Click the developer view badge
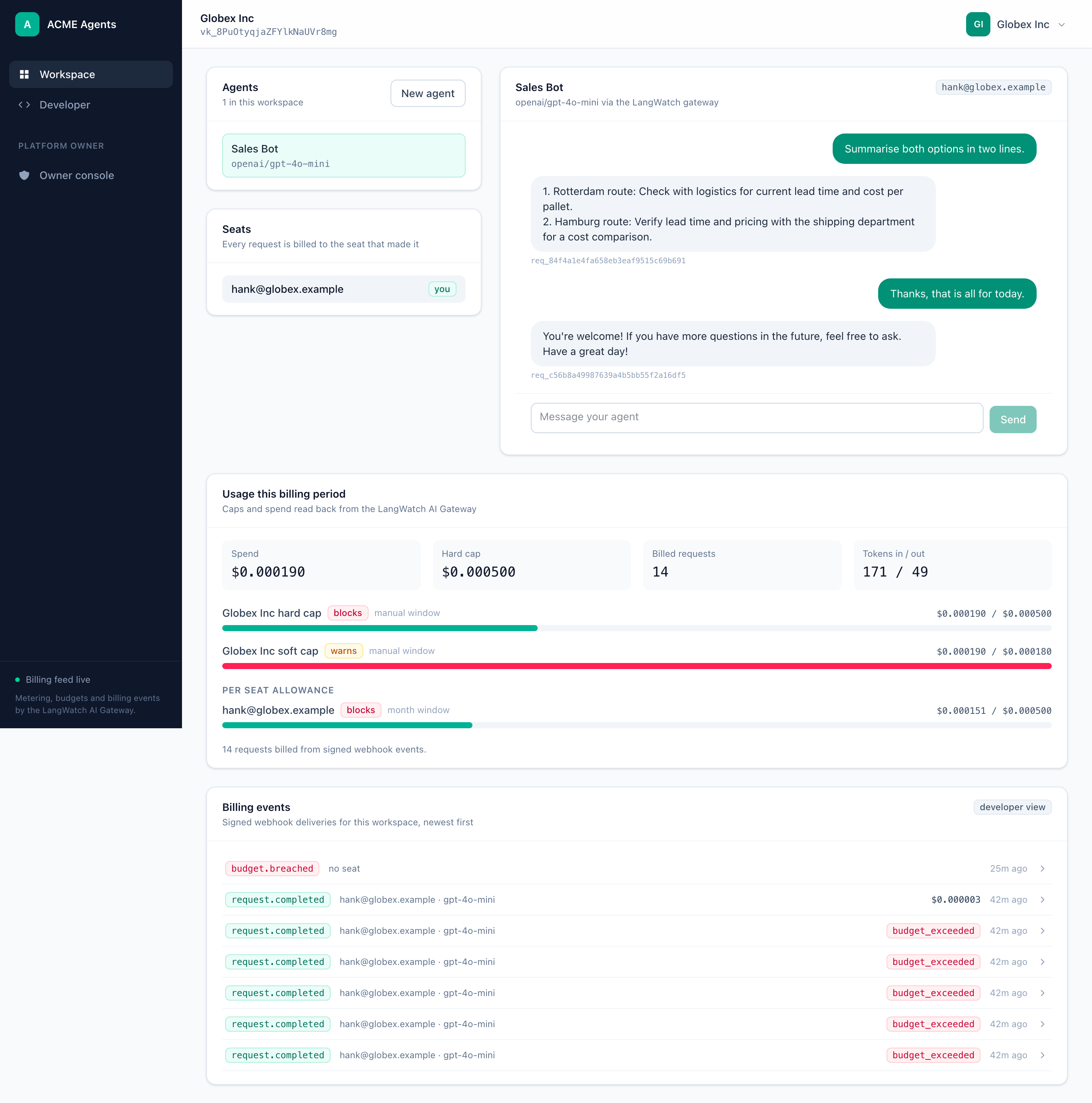This screenshot has width=1092, height=1103. (x=1012, y=807)
